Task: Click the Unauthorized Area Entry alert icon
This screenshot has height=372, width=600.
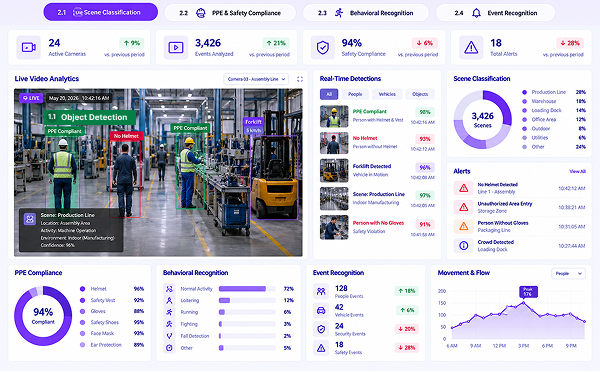Action: [x=463, y=207]
